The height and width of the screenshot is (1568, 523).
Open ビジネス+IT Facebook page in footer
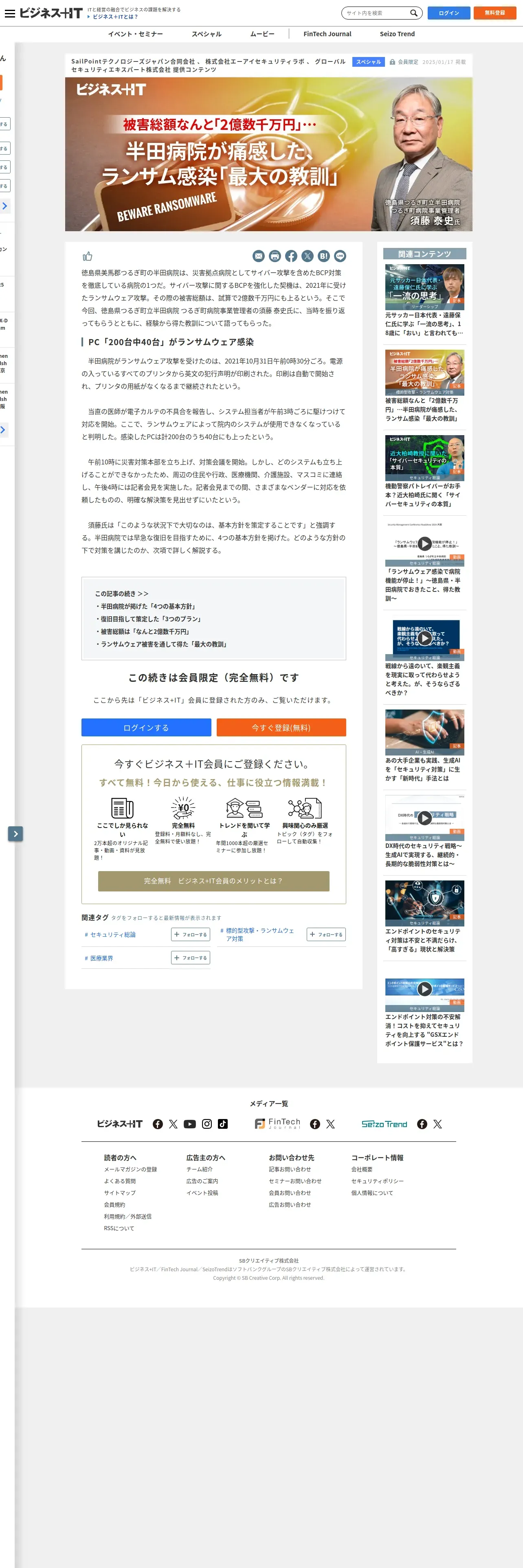(x=158, y=1123)
